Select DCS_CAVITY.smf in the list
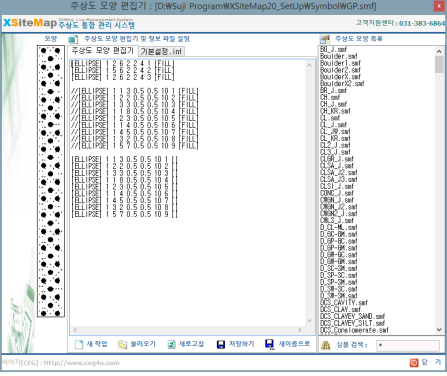The height and width of the screenshot is (376, 447). (x=344, y=302)
